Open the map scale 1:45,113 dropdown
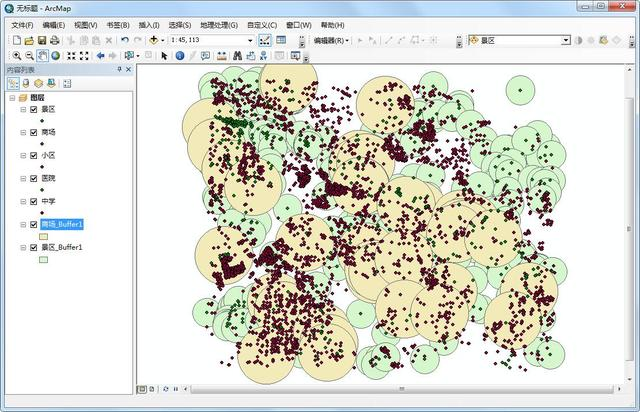Screen dimensions: 640x412 (250, 40)
